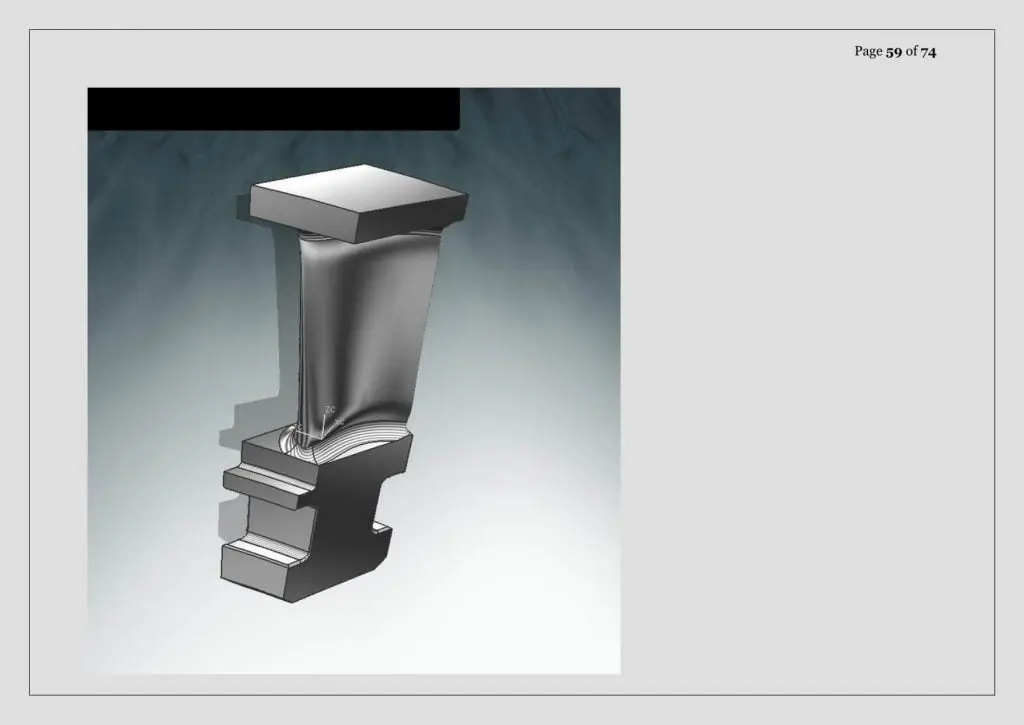Image resolution: width=1024 pixels, height=725 pixels.
Task: Click the upper ledge of the blade root
Action: coord(266,487)
